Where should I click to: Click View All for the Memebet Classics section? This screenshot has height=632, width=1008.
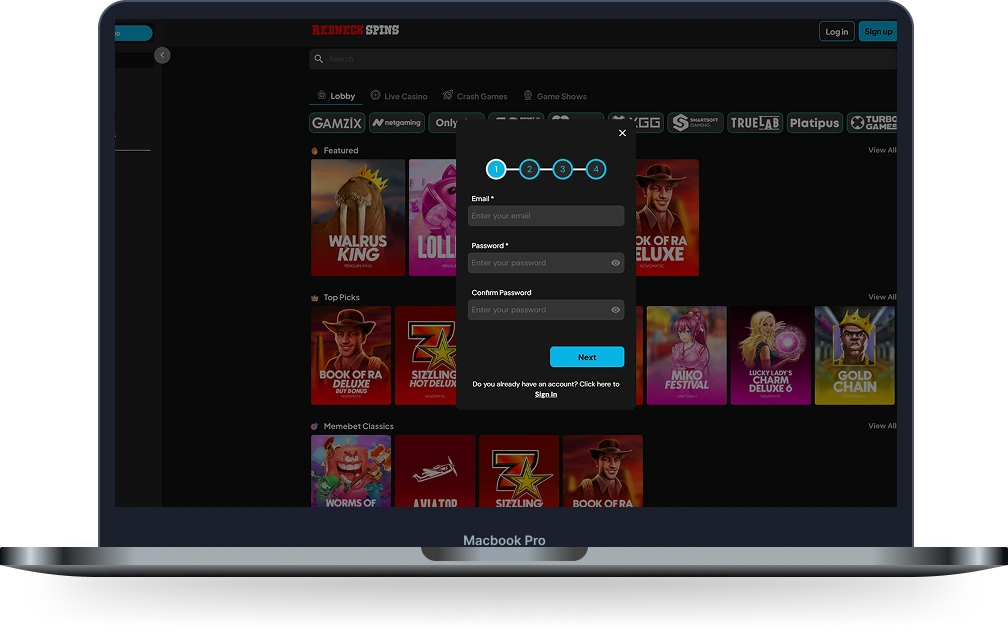point(882,426)
